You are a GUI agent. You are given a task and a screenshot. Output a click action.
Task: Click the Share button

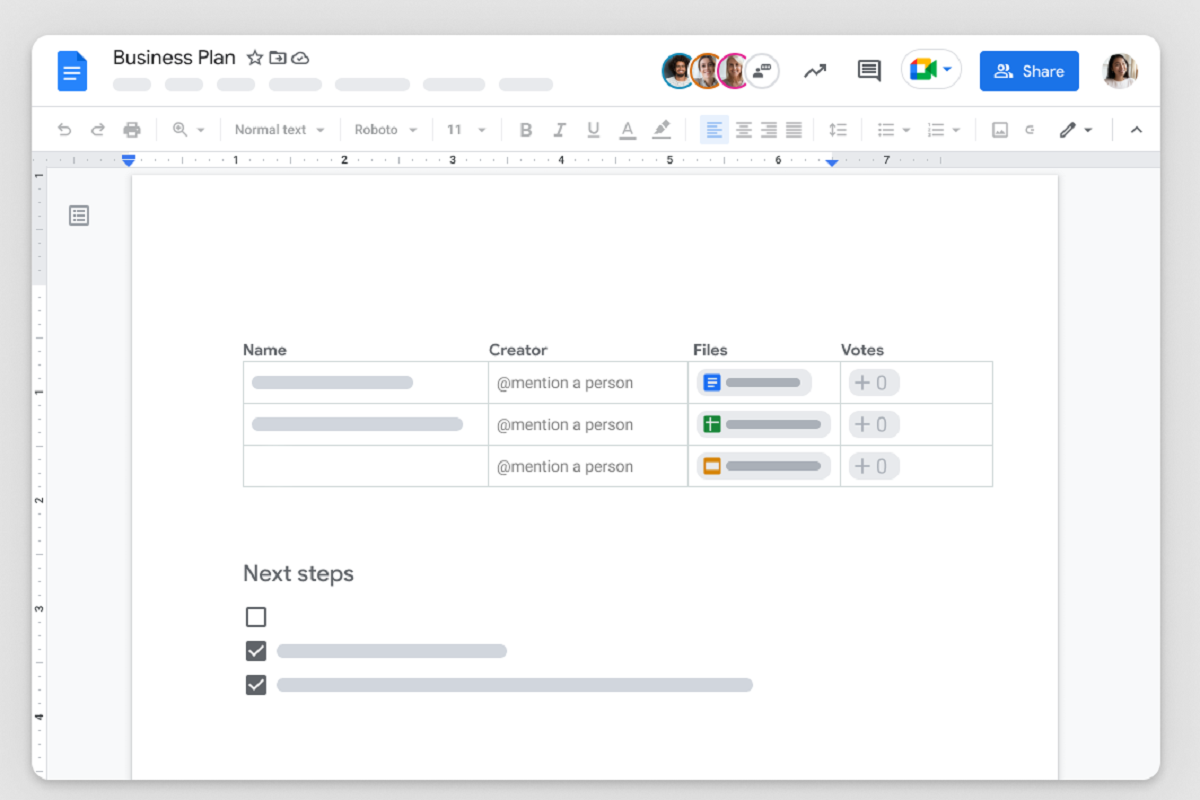1029,71
